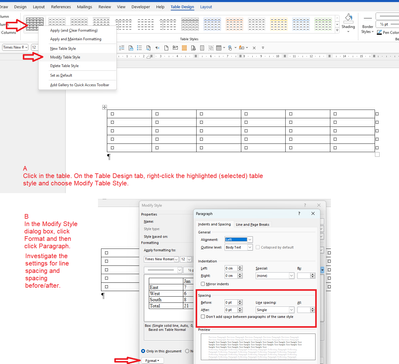Click the horizontal ruler above the document
The image size is (399, 364).
tap(258, 56)
